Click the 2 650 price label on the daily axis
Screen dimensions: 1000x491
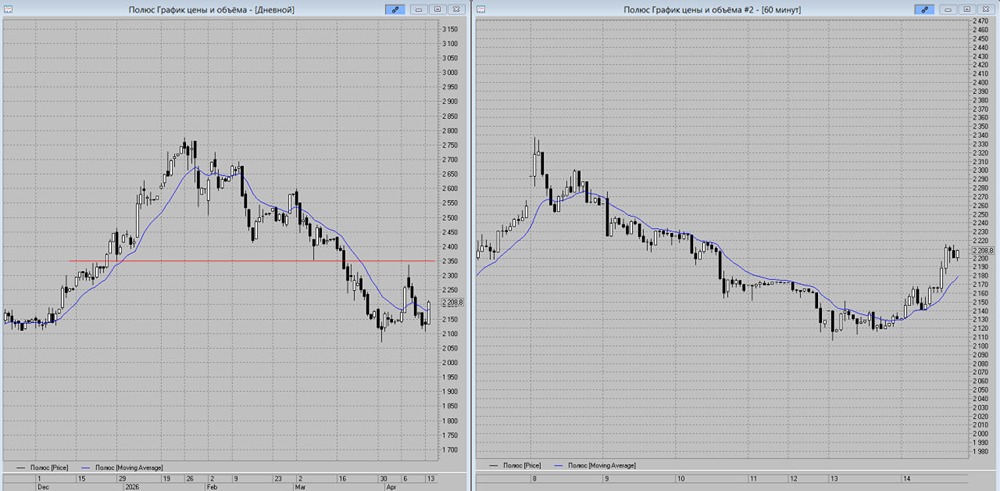pos(450,174)
